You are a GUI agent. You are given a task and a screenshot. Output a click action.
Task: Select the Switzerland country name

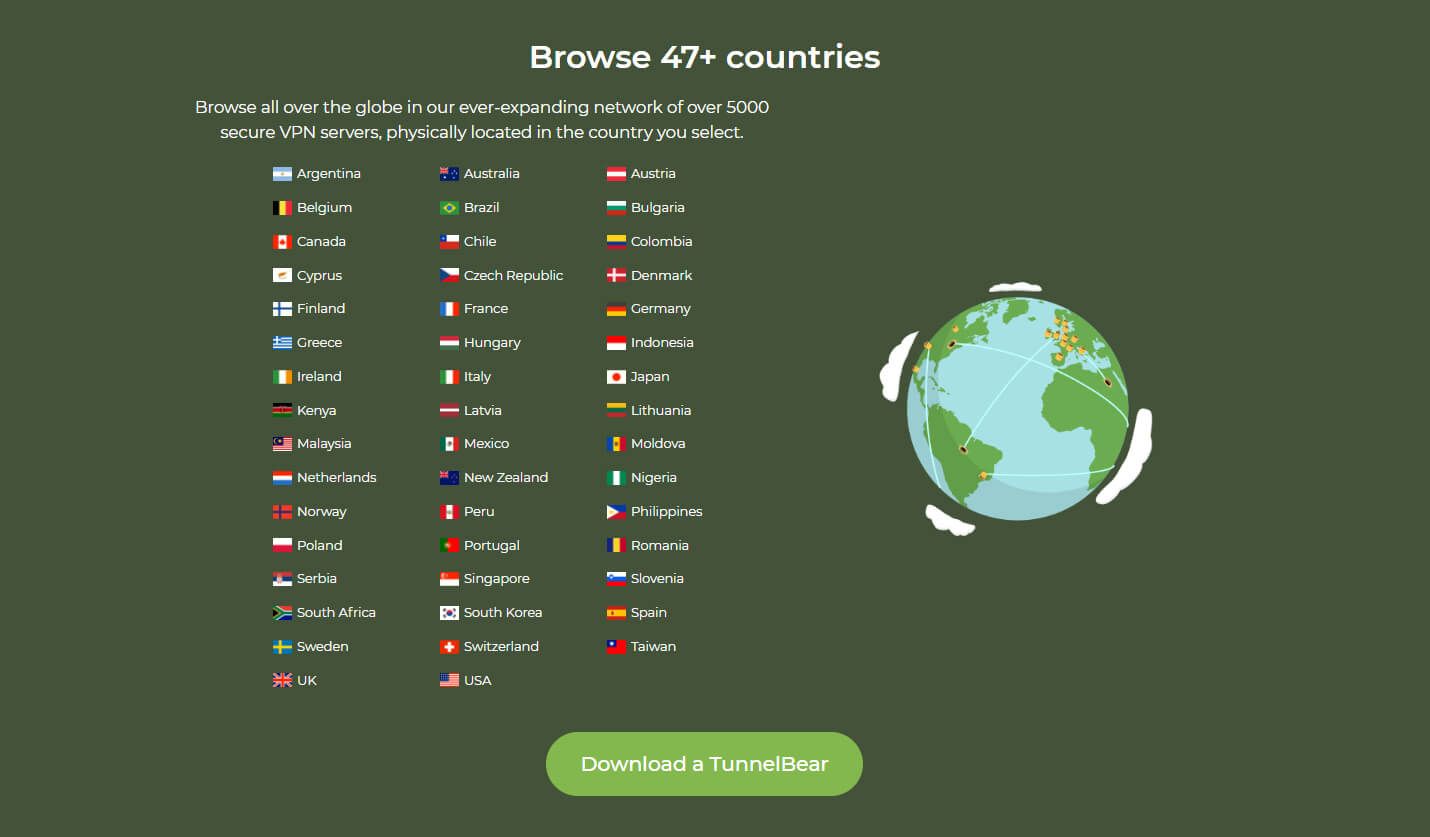[x=501, y=647]
